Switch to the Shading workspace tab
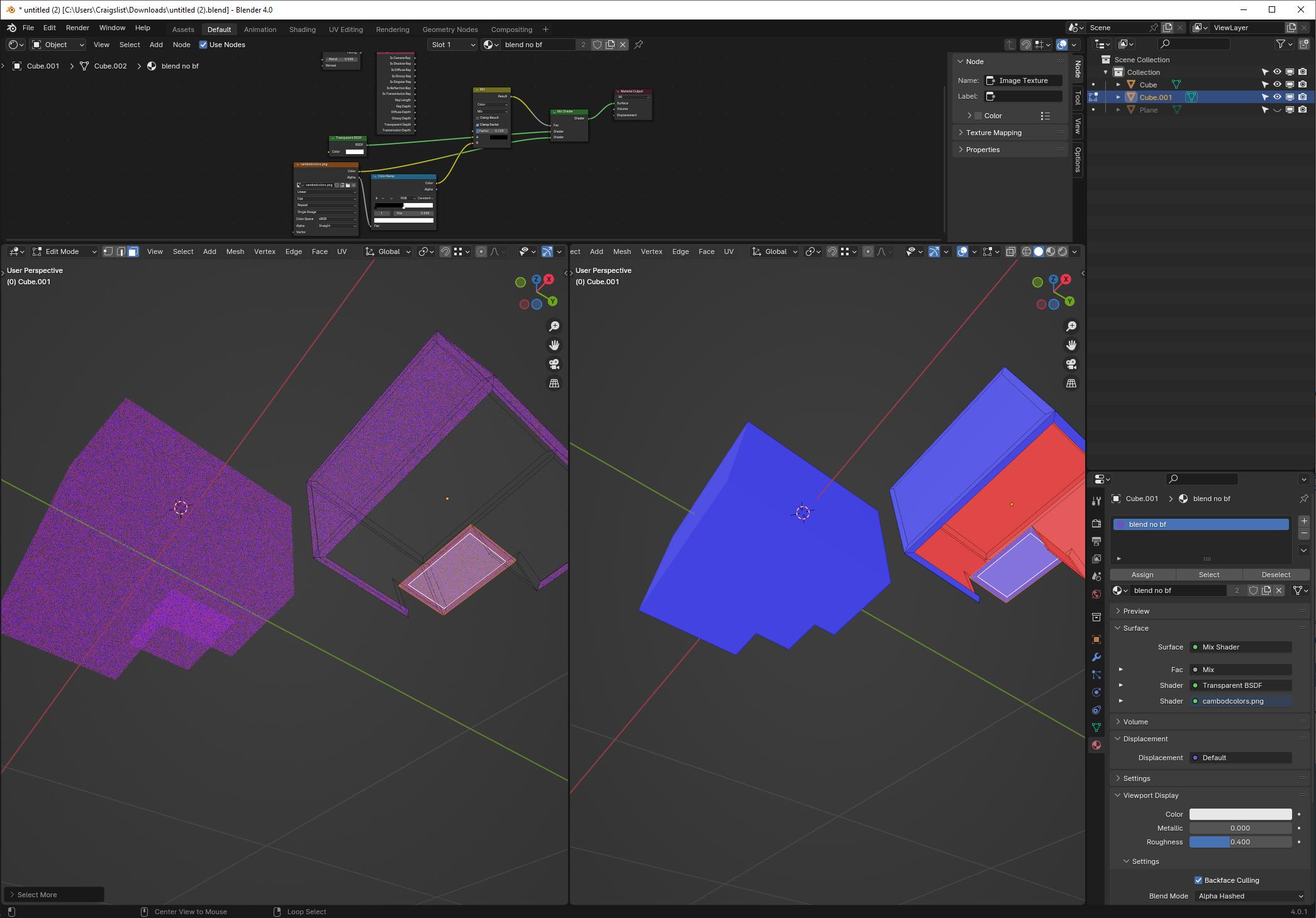This screenshot has width=1316, height=918. [302, 29]
